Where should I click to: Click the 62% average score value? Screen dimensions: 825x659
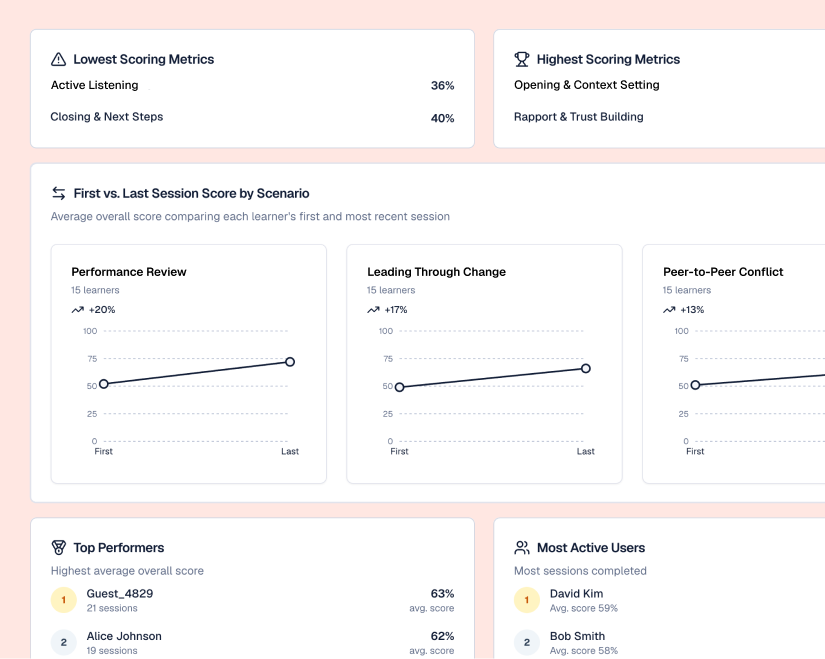[442, 636]
